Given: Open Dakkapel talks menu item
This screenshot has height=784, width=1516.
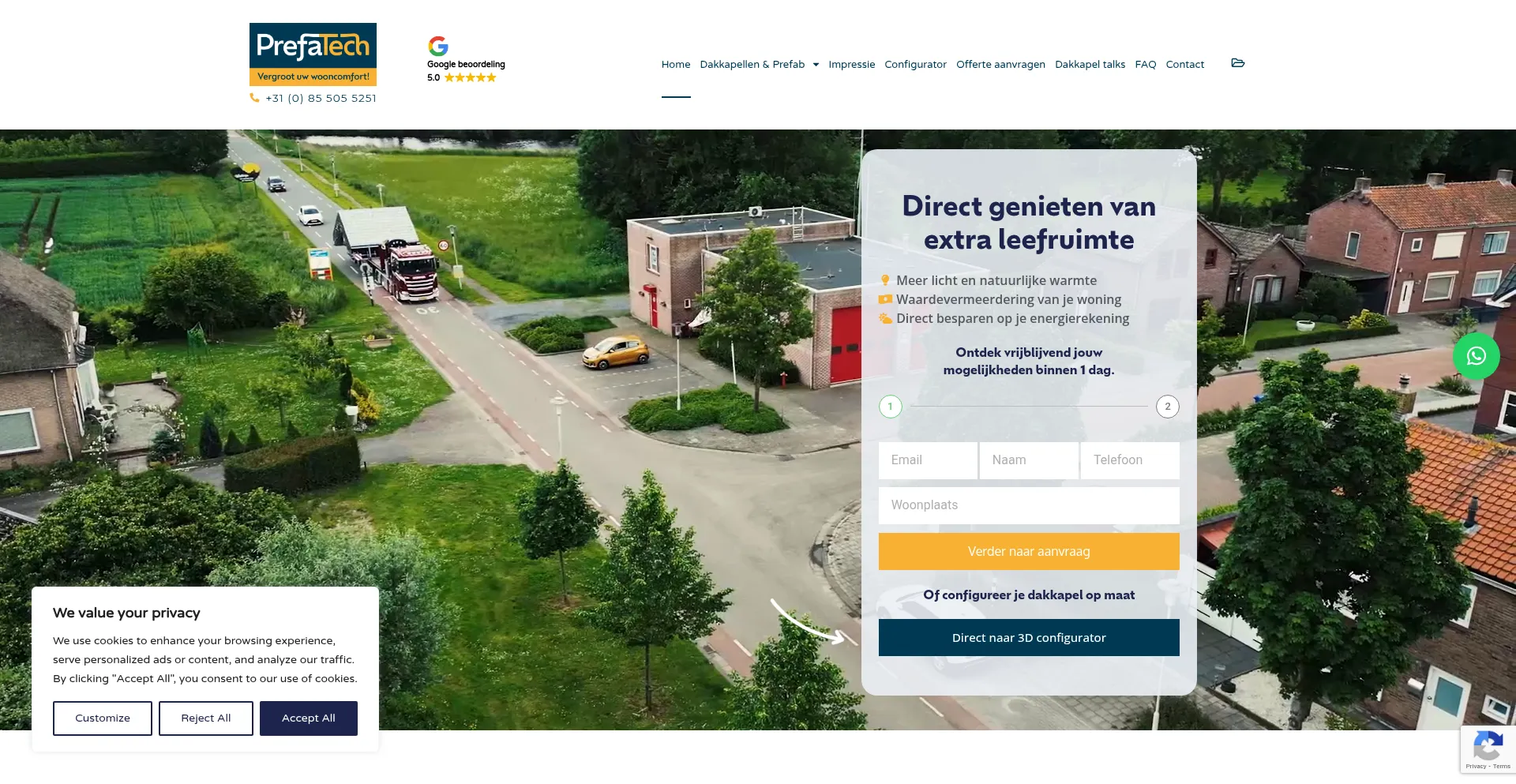Looking at the screenshot, I should [1090, 65].
